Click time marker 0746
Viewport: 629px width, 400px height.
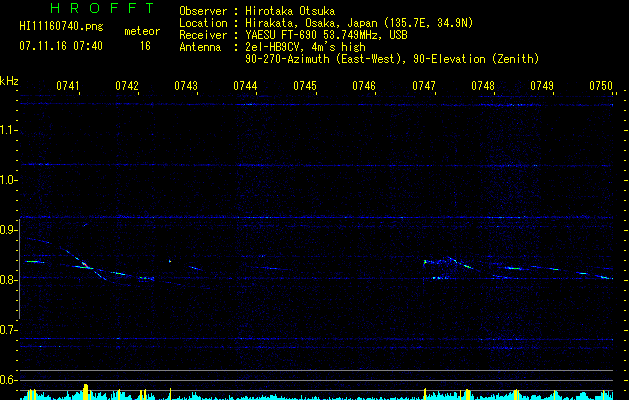point(364,86)
